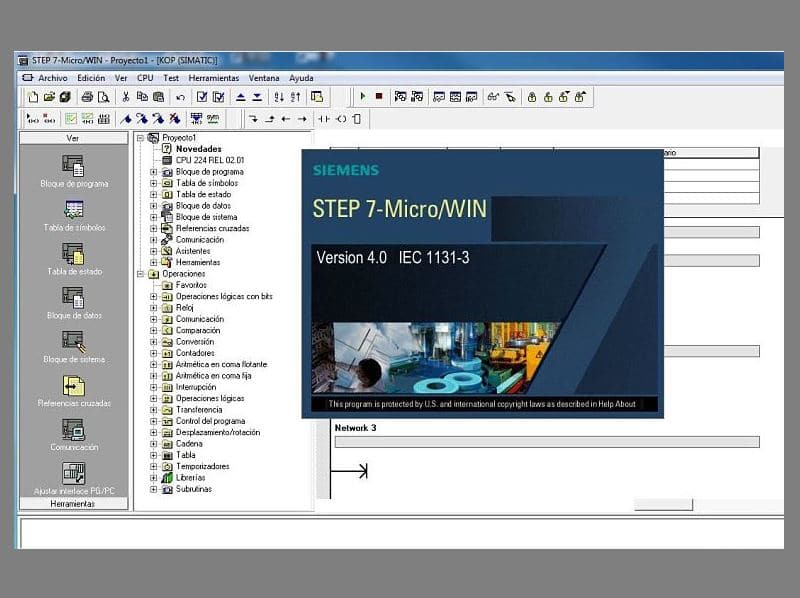Image resolution: width=800 pixels, height=598 pixels.
Task: Open Ajustar interface PG/PC icon
Action: click(x=73, y=479)
